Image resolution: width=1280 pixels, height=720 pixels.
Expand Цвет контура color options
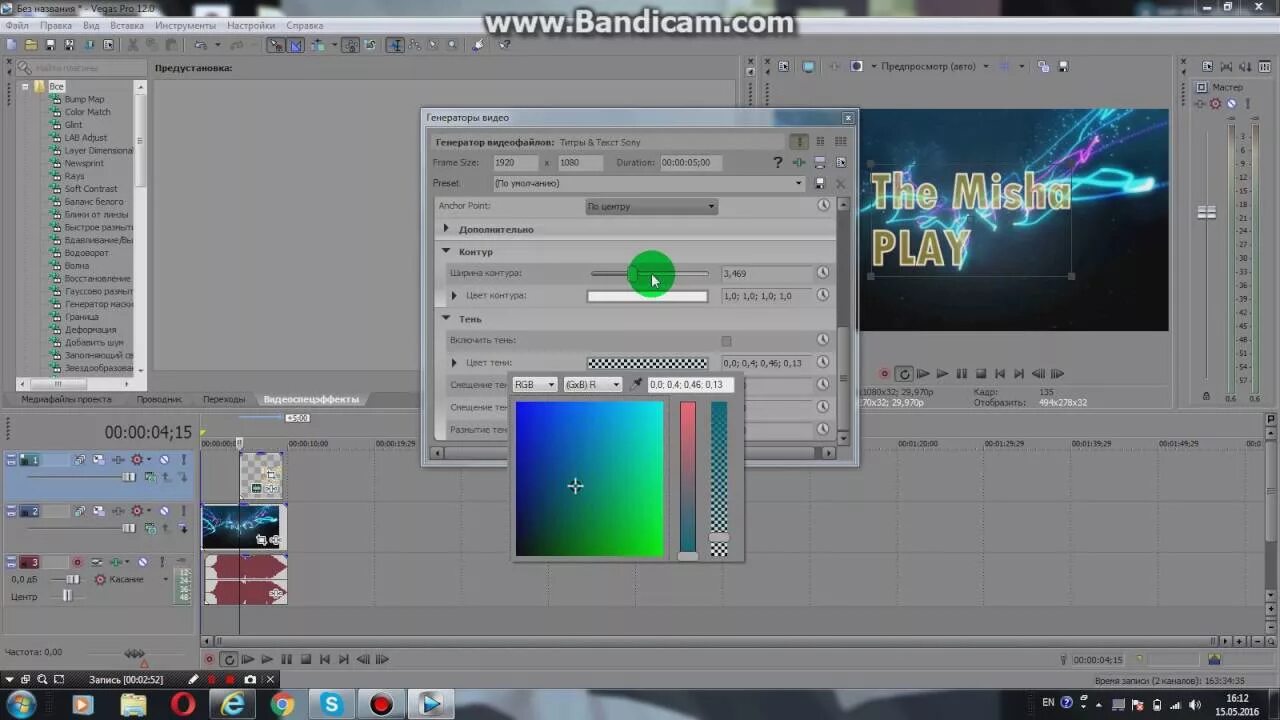tap(454, 296)
